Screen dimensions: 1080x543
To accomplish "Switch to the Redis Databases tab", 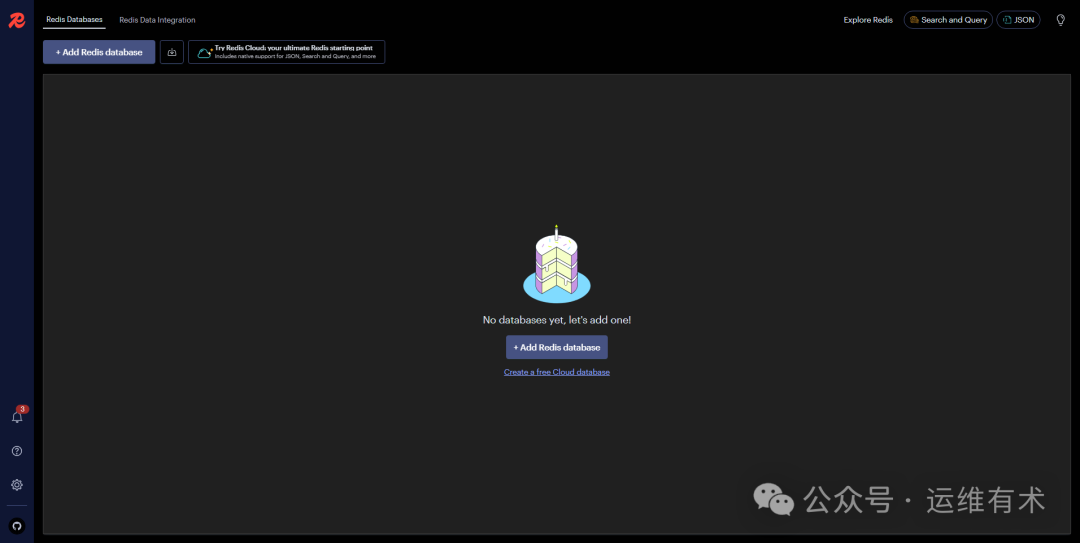I will coord(74,19).
